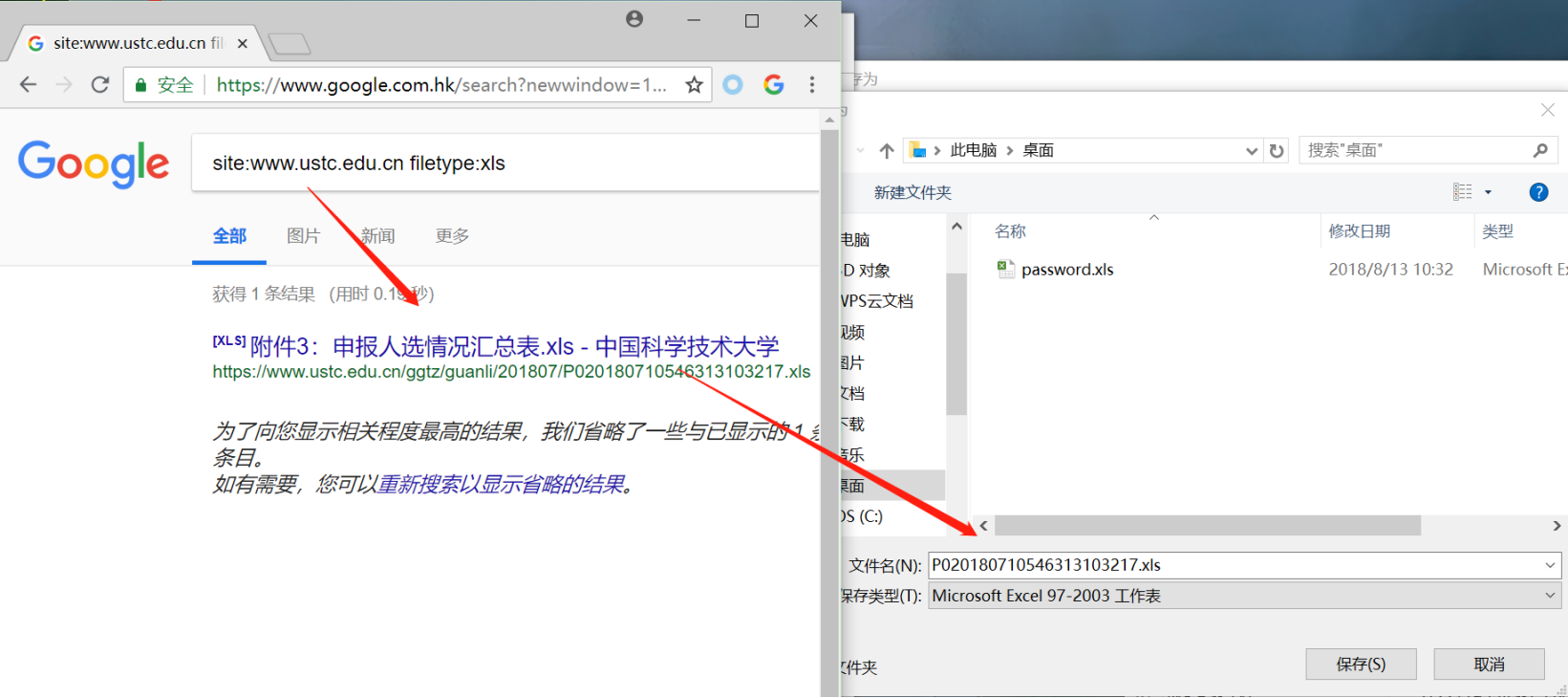Select 桌面 in the navigation pane

click(892, 486)
